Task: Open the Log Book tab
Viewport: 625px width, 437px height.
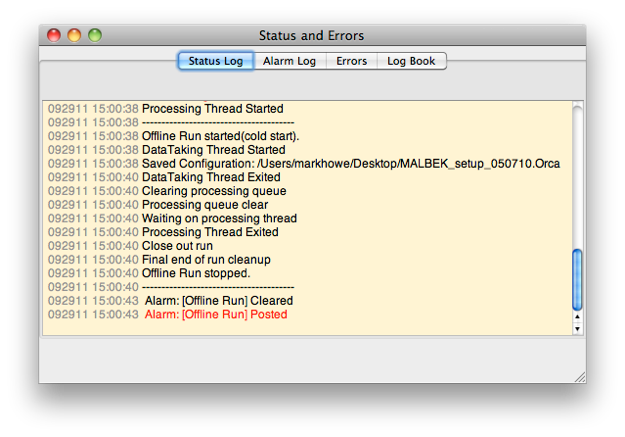Action: [x=411, y=61]
